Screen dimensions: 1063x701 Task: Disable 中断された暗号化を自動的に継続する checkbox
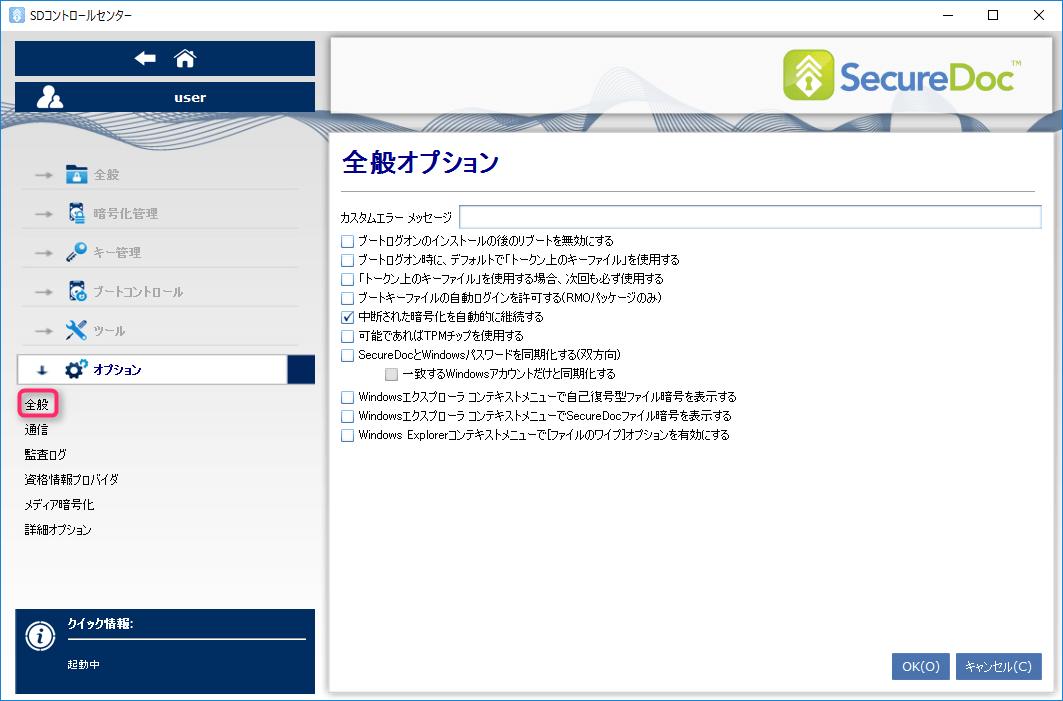point(348,317)
